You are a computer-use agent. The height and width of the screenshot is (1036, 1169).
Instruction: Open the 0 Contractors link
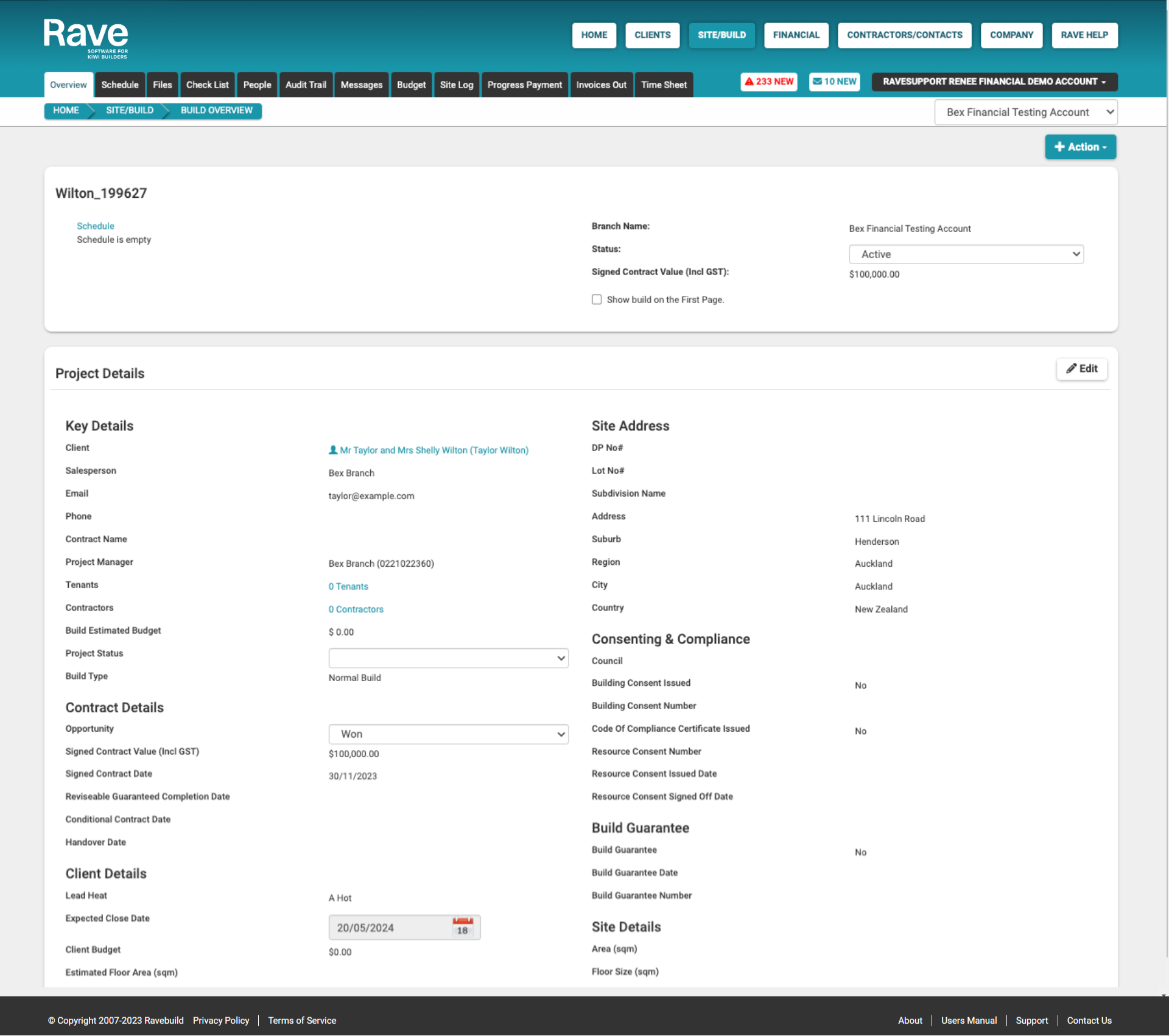(356, 609)
